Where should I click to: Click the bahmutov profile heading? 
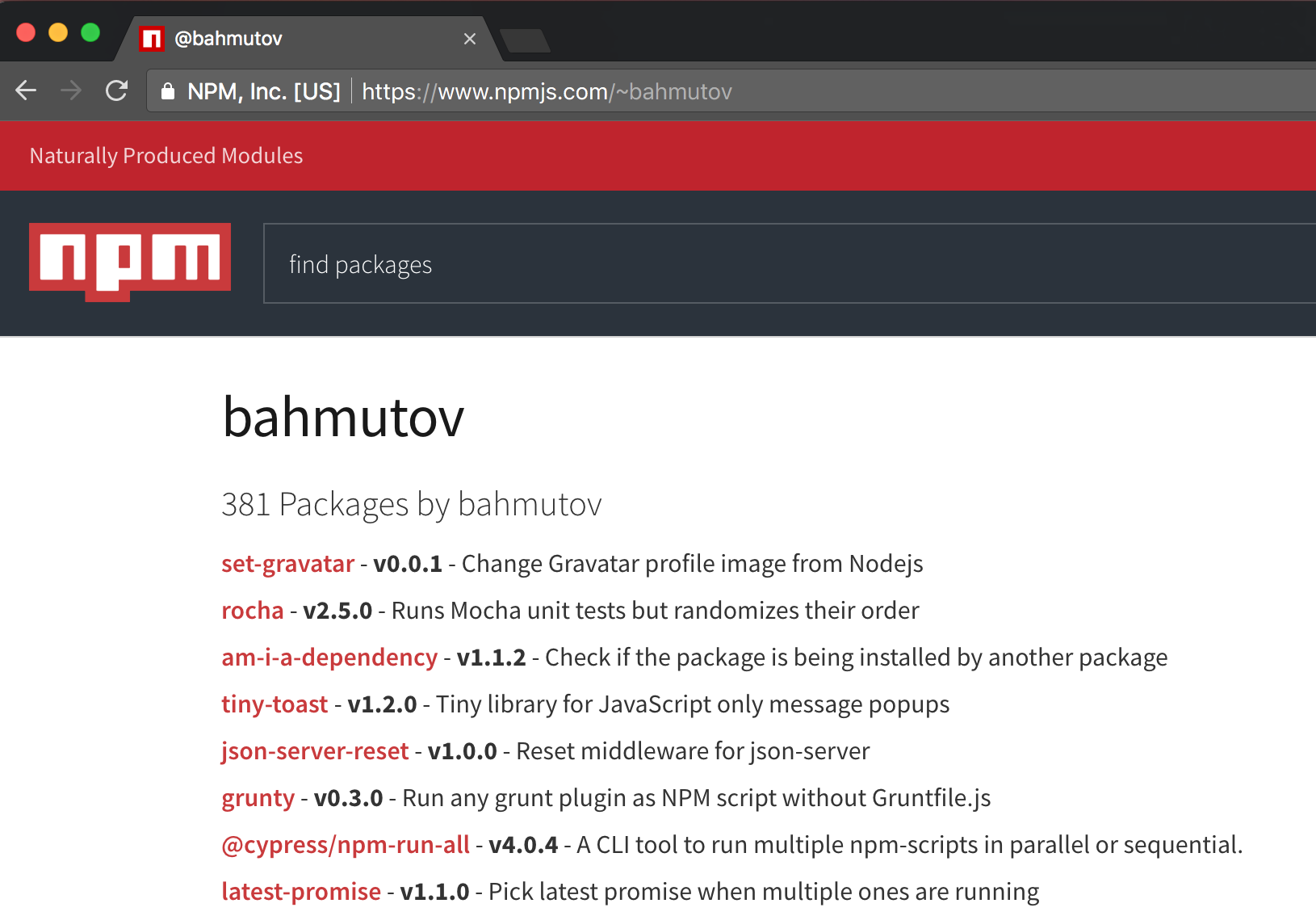343,418
